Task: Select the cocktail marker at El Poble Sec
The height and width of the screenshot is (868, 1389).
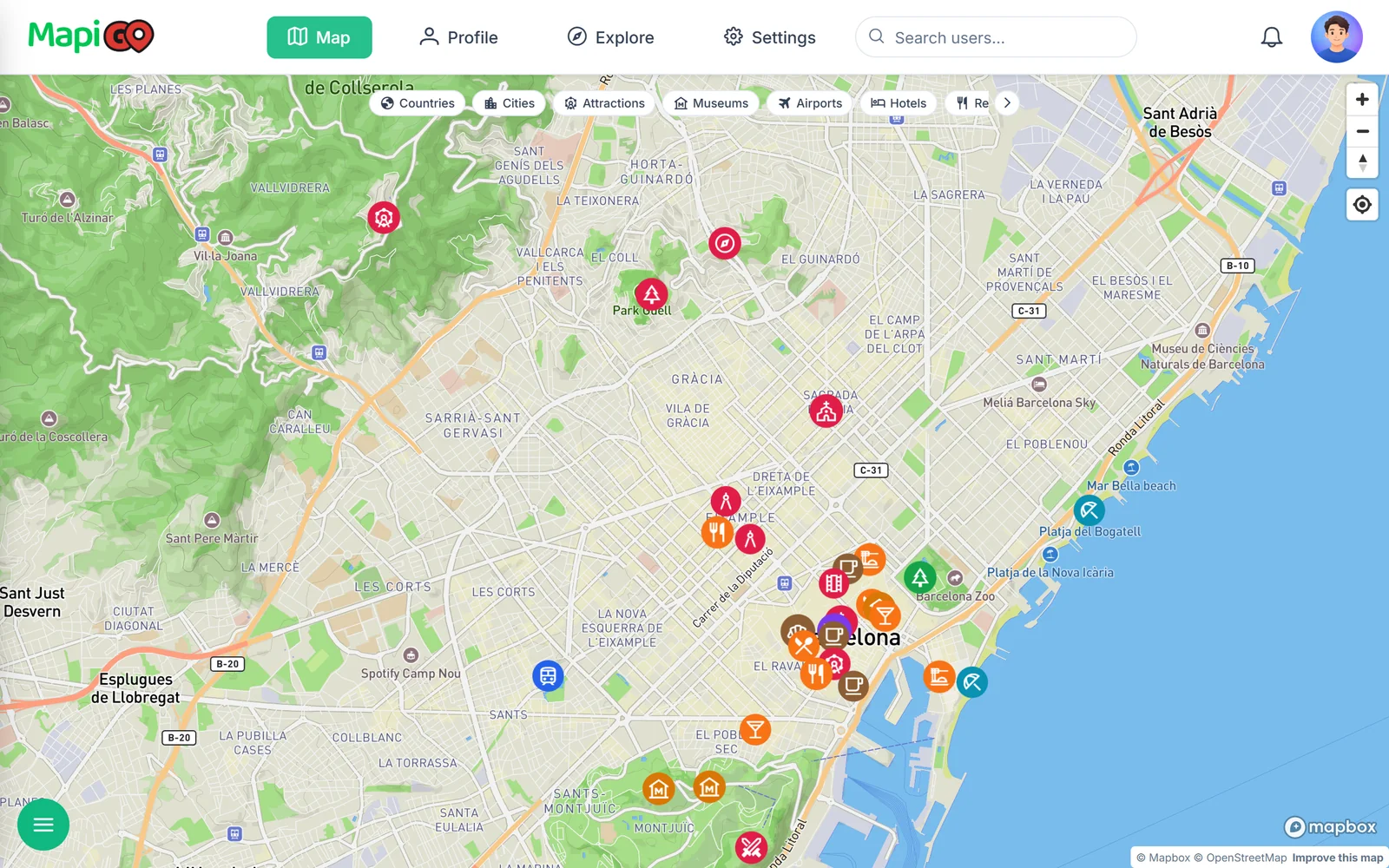Action: coord(755,730)
